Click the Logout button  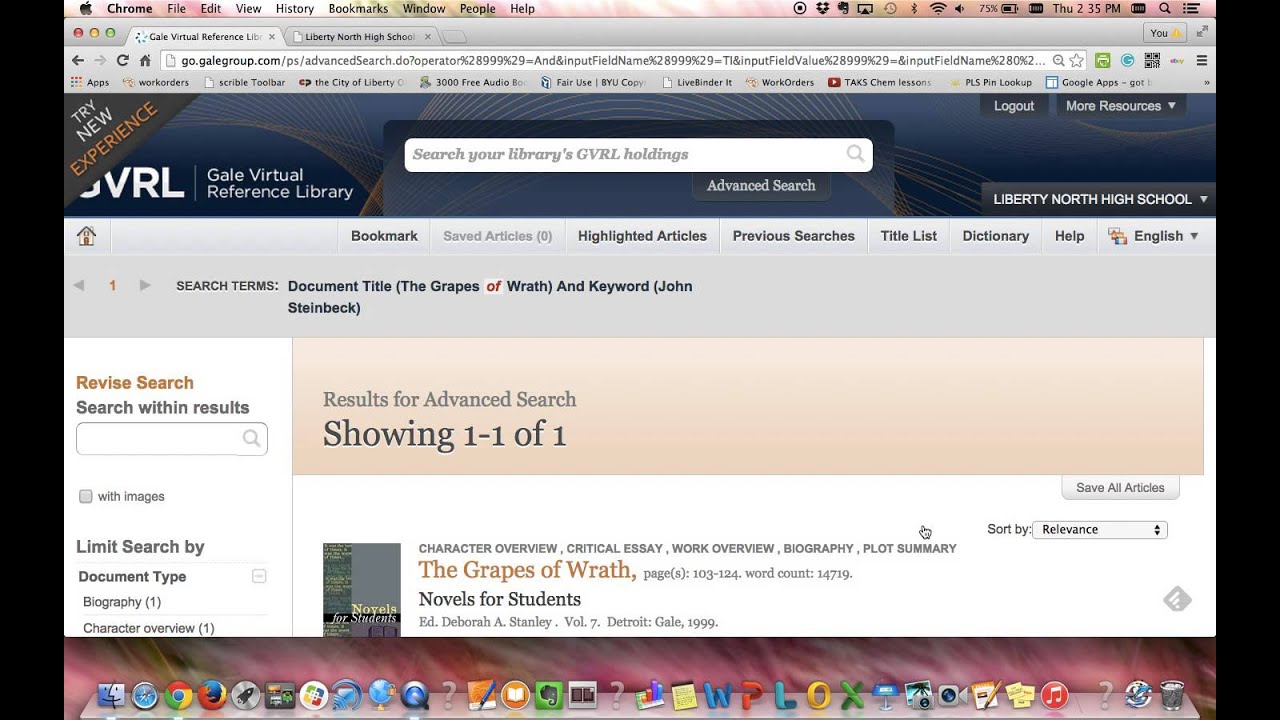coord(1014,105)
